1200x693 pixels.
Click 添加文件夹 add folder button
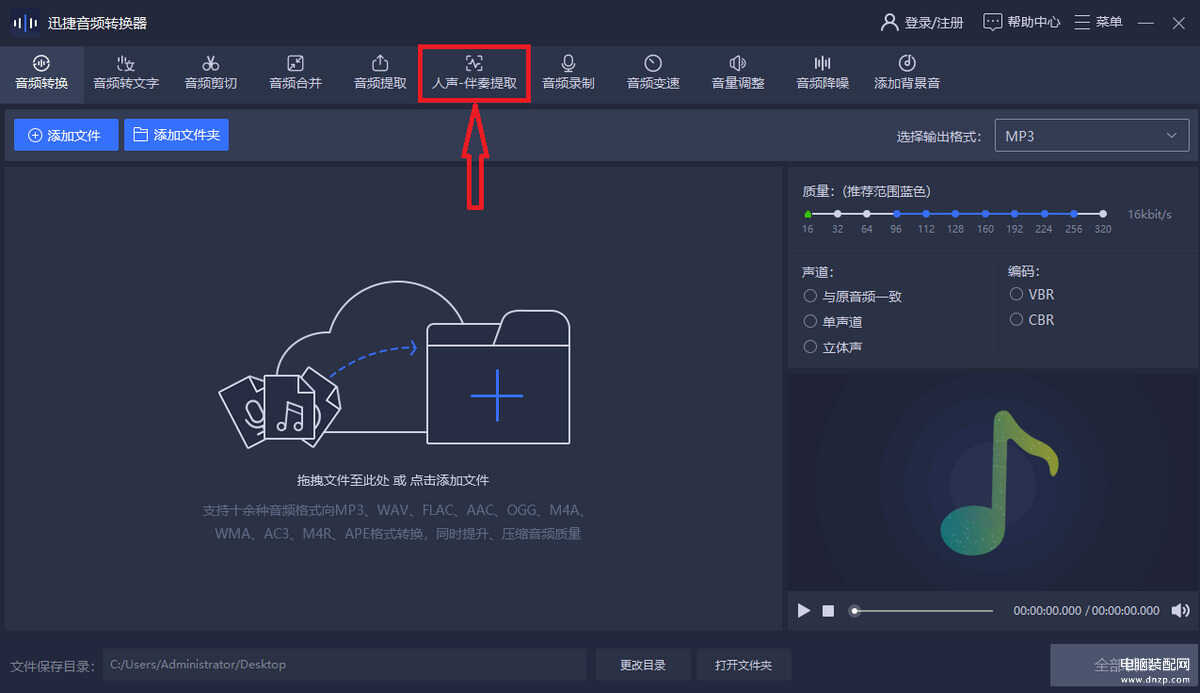click(176, 135)
